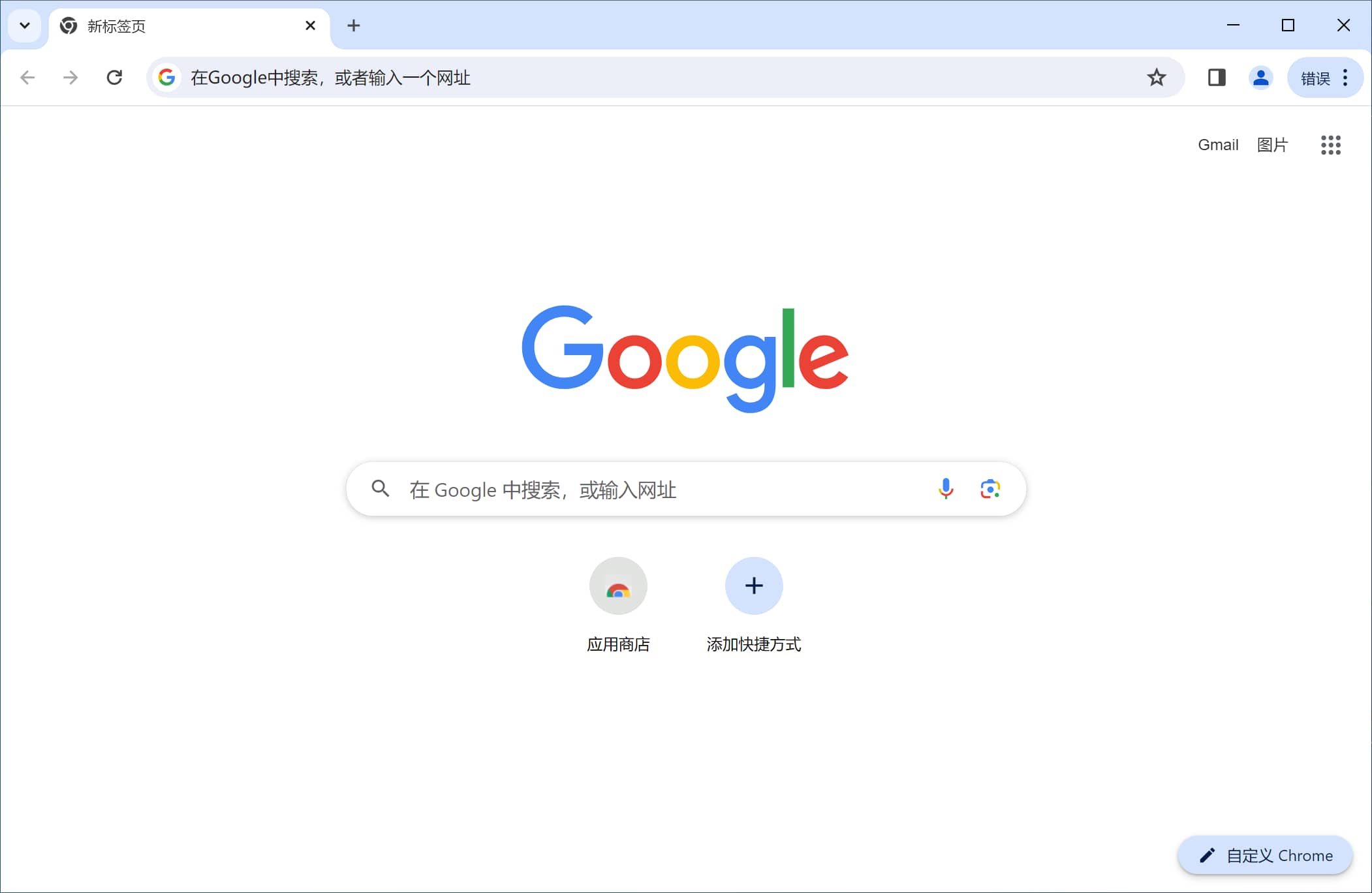The width and height of the screenshot is (1372, 893).
Task: Toggle Chrome sidebar panel icon
Action: [x=1217, y=78]
